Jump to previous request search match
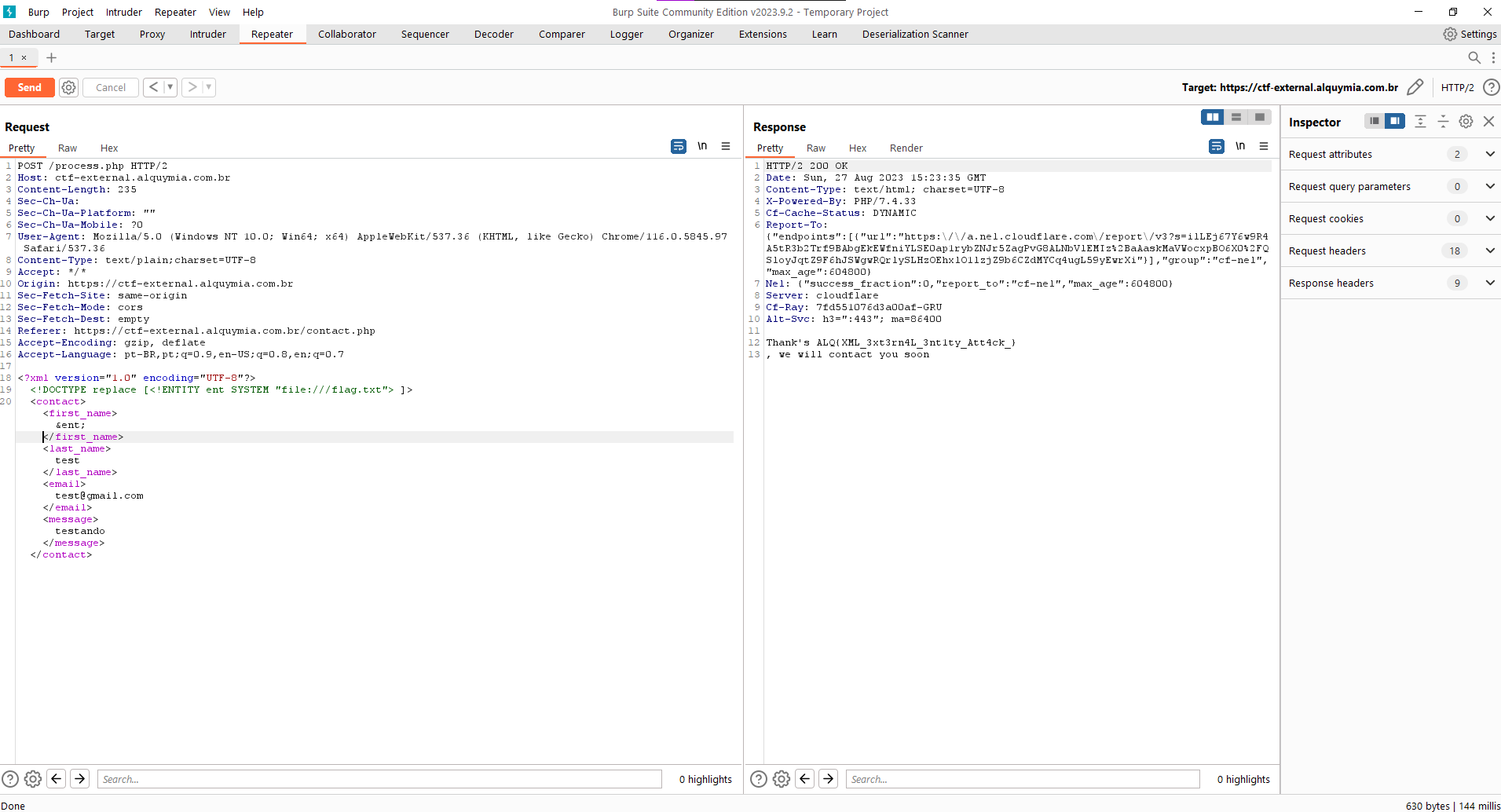The height and width of the screenshot is (812, 1501). [x=57, y=778]
